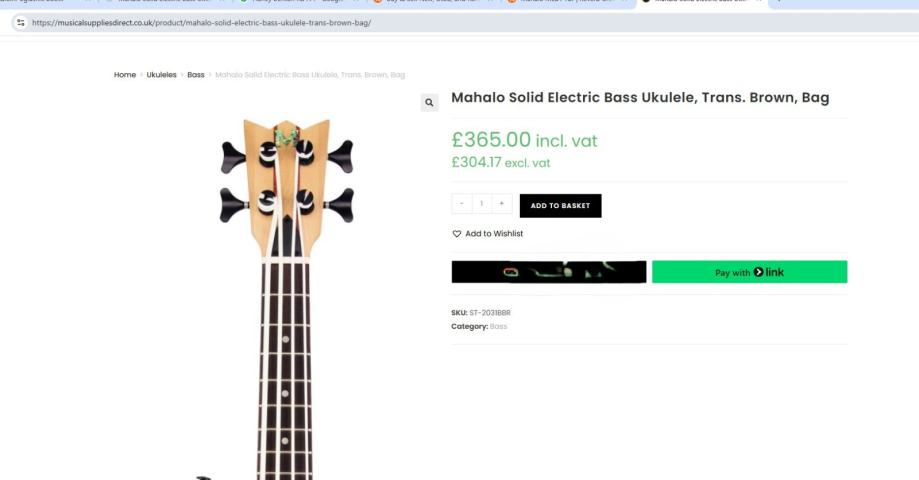The image size is (919, 480).
Task: Decrease quantity with the minus button
Action: coord(462,204)
